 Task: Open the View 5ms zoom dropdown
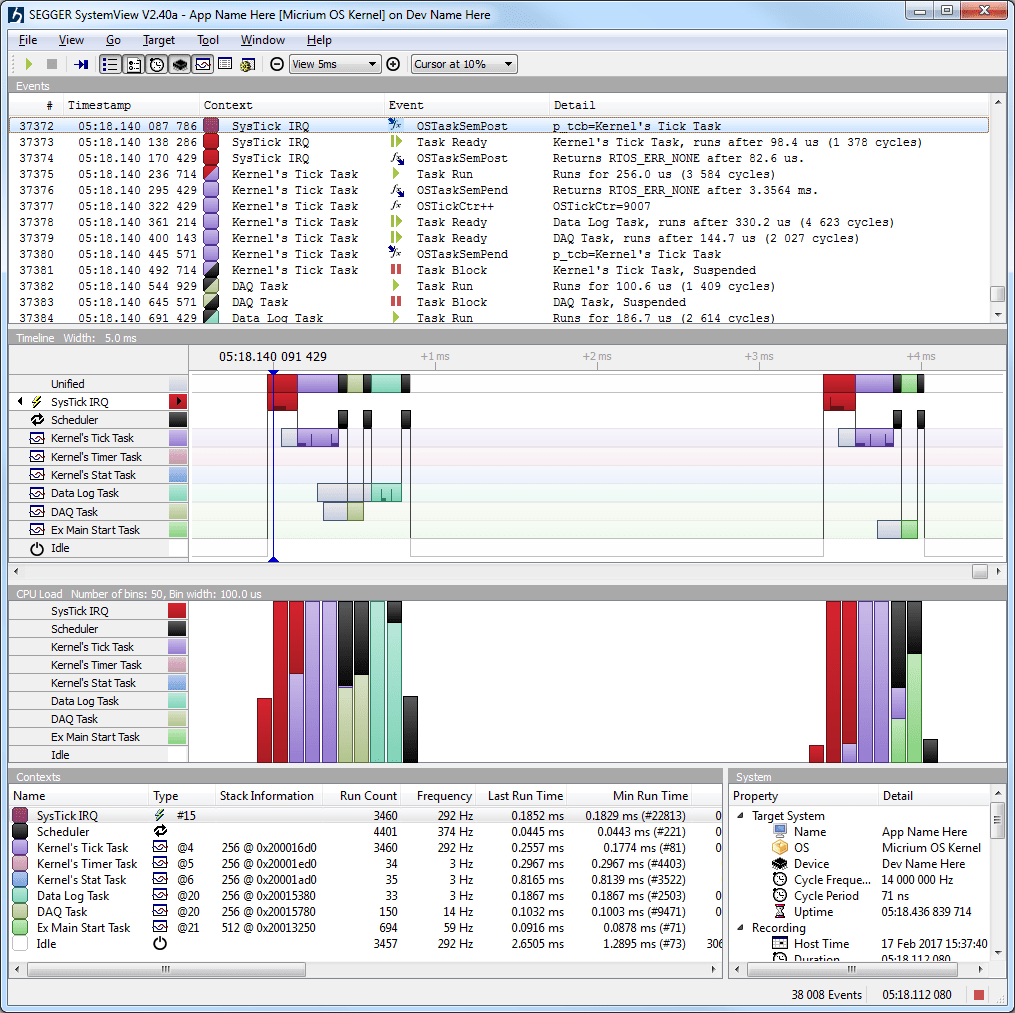point(335,64)
